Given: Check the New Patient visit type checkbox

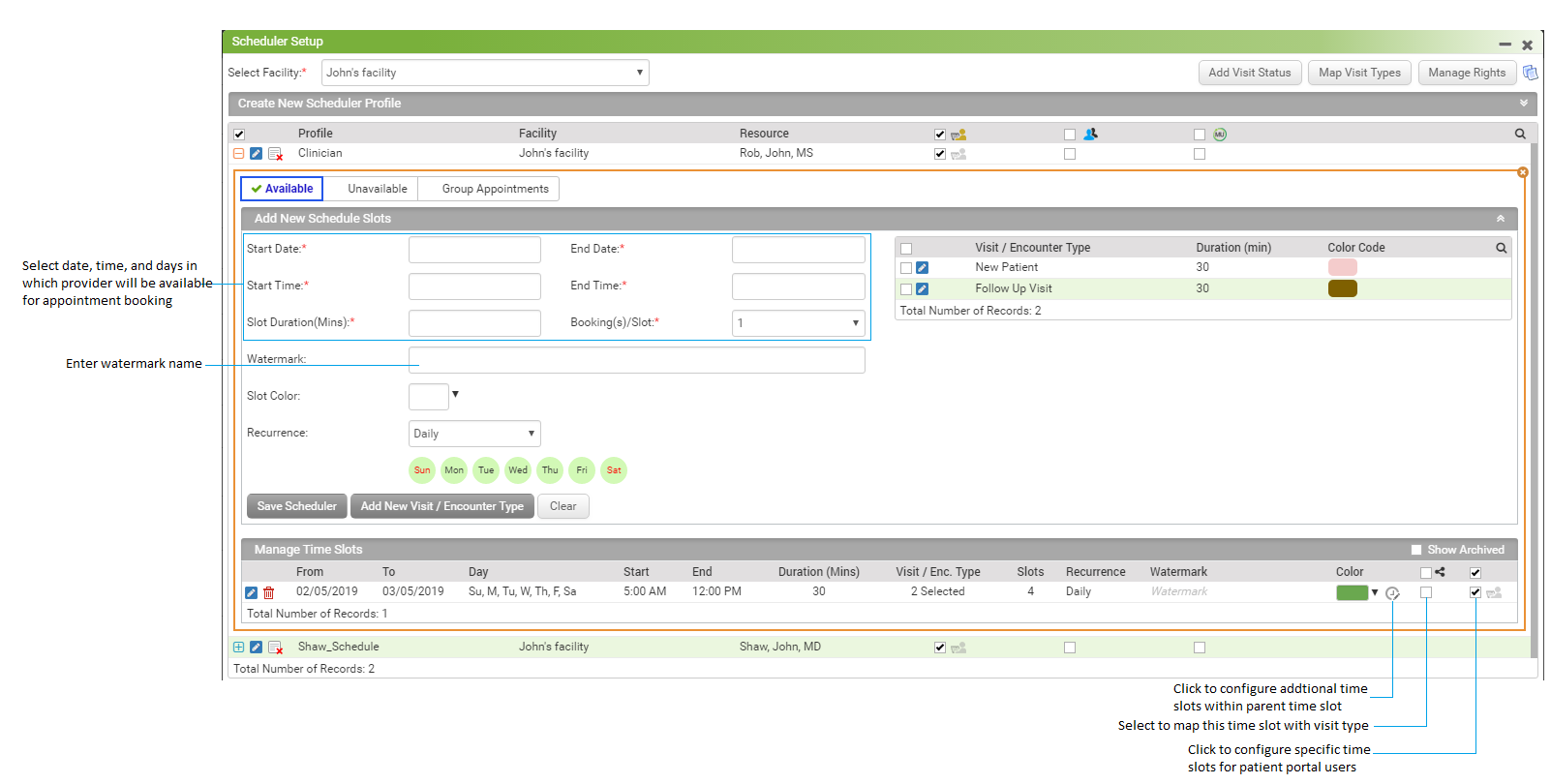Looking at the screenshot, I should click(906, 268).
